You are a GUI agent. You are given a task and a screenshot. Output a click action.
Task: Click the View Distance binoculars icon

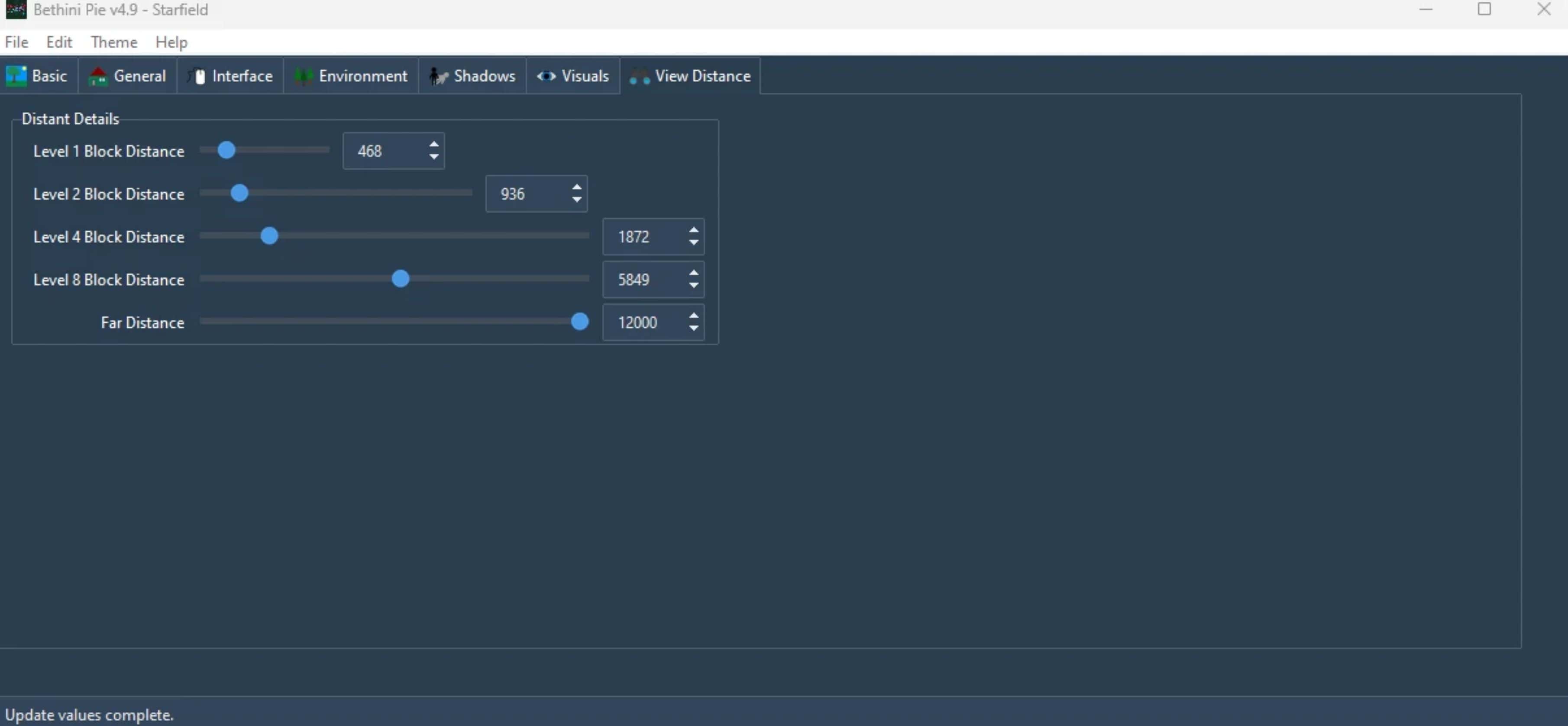tap(639, 76)
